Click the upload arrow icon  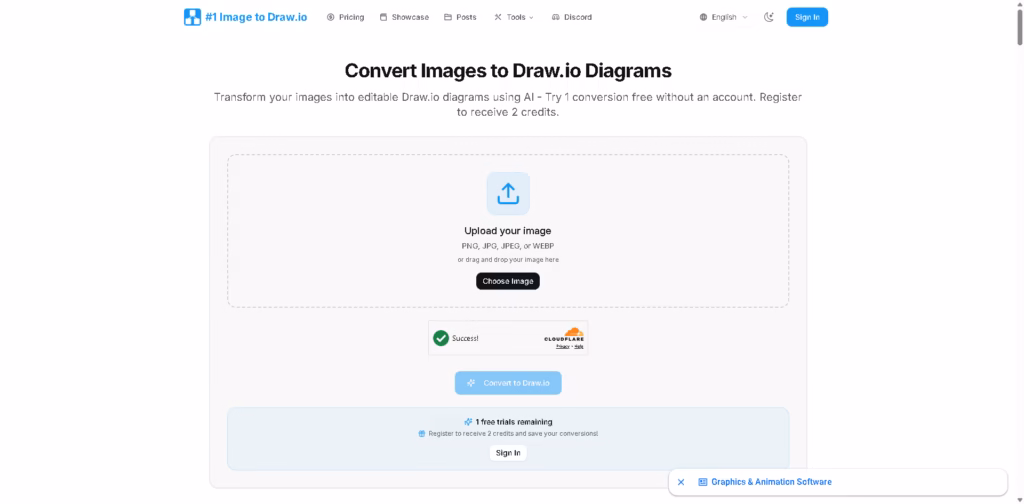click(x=508, y=193)
